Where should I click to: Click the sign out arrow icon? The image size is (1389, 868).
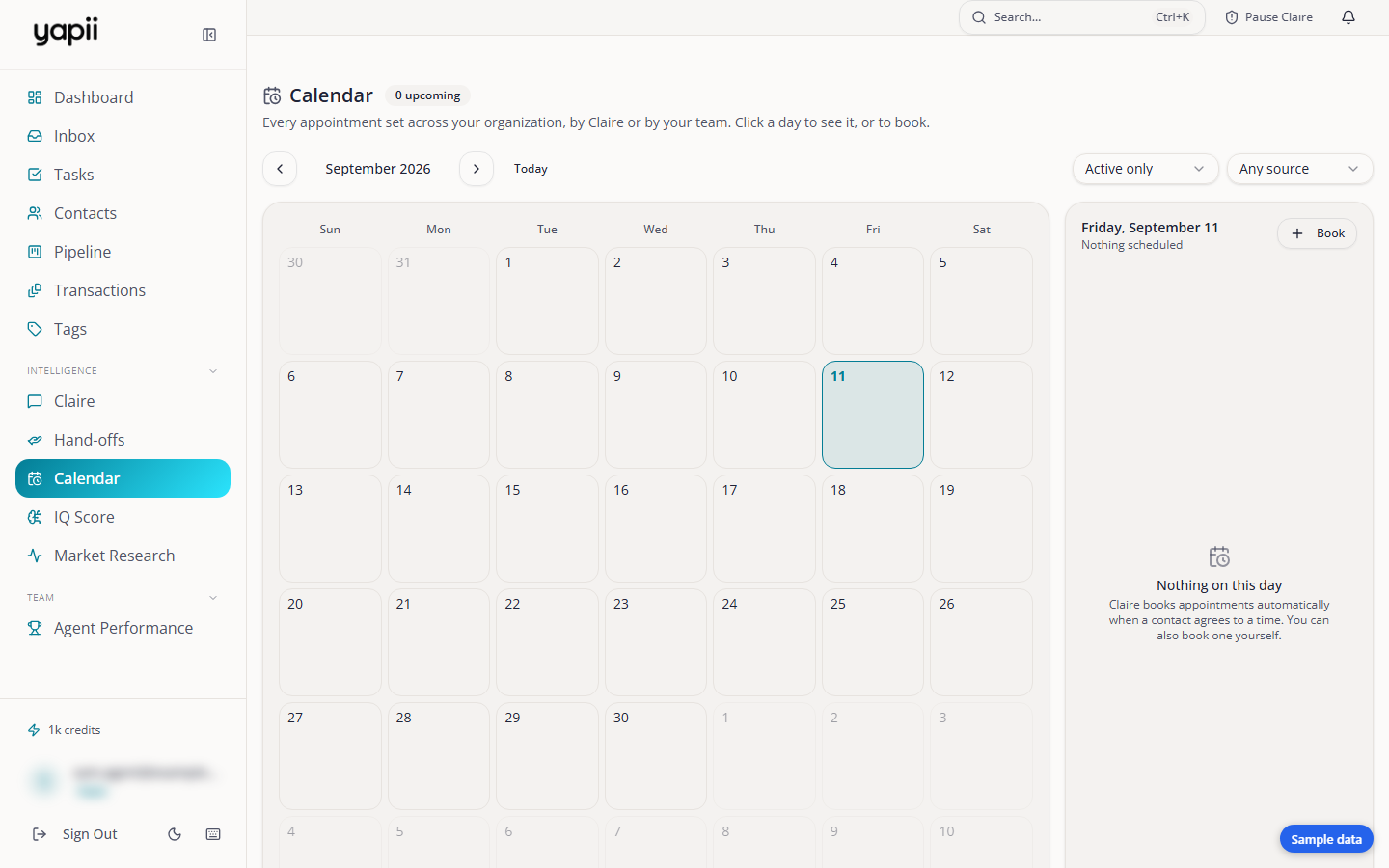[40, 834]
